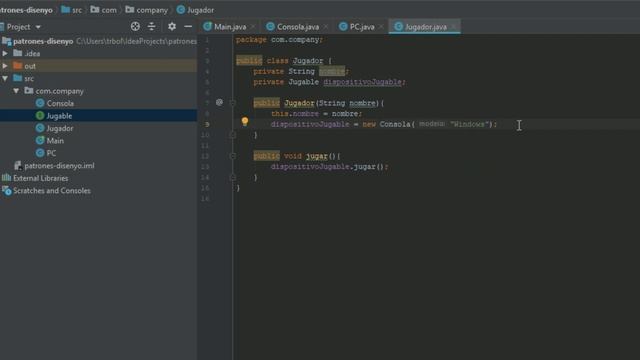640x360 pixels.
Task: Open External Libraries node
Action: (x=40, y=178)
